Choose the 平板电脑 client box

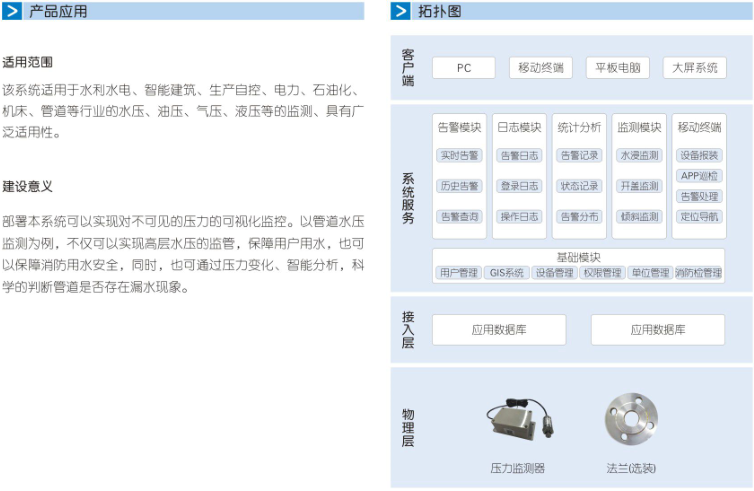617,68
